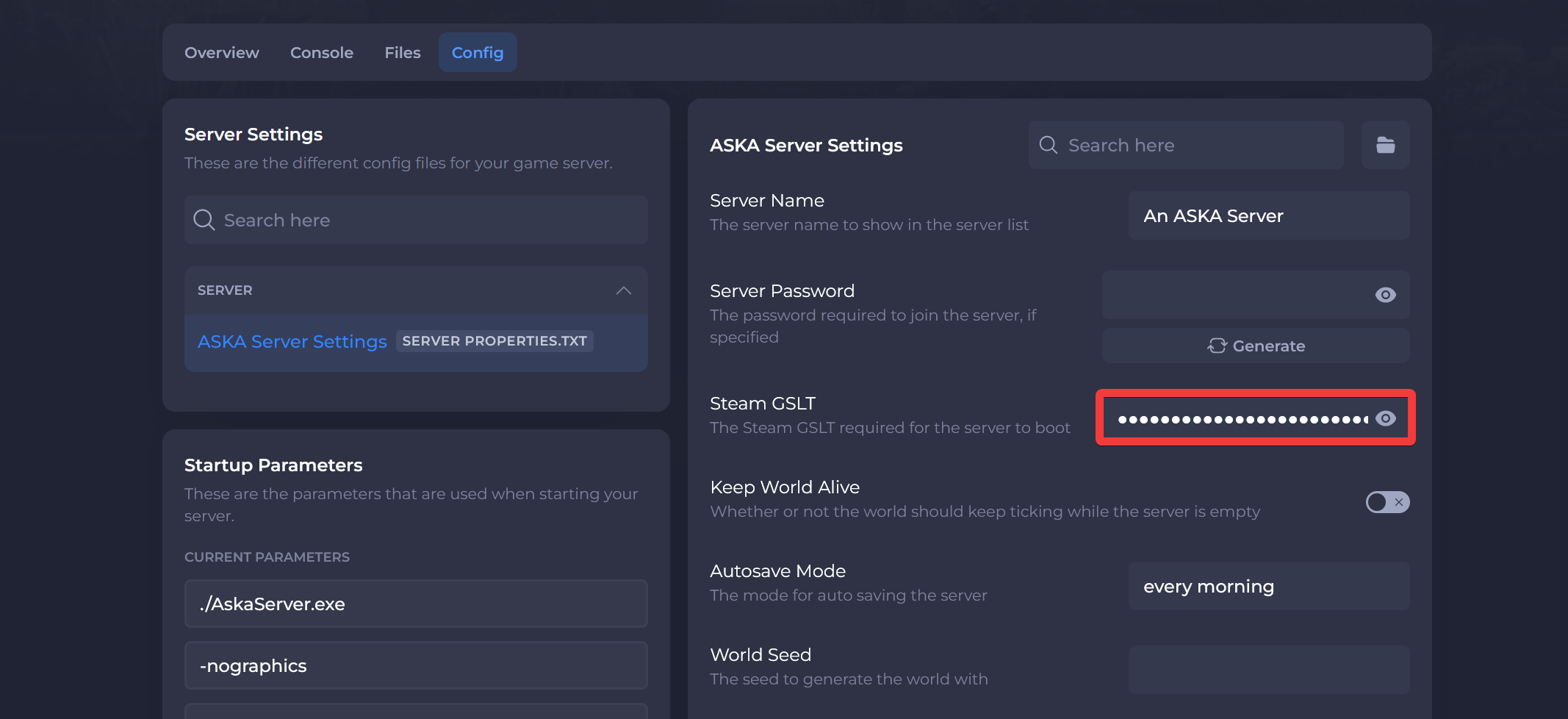The image size is (1568, 719).
Task: Edit the ./AskaServer.exe parameter field
Action: 416,604
